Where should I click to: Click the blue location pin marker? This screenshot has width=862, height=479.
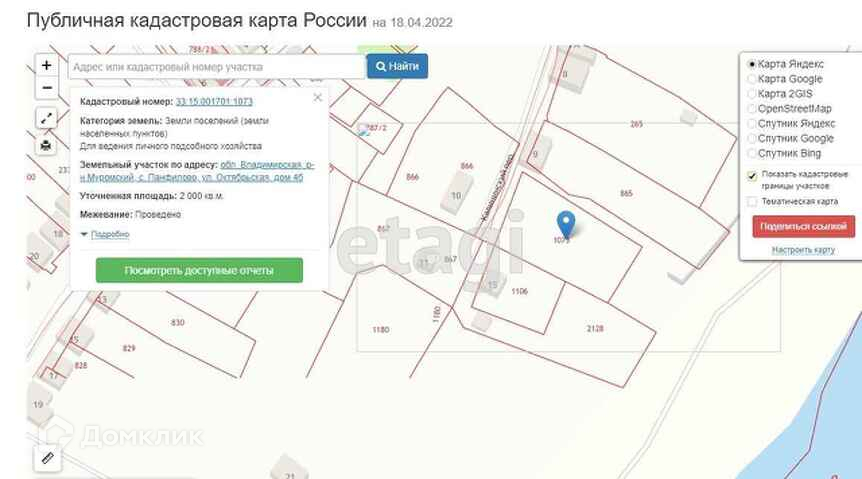pos(566,224)
